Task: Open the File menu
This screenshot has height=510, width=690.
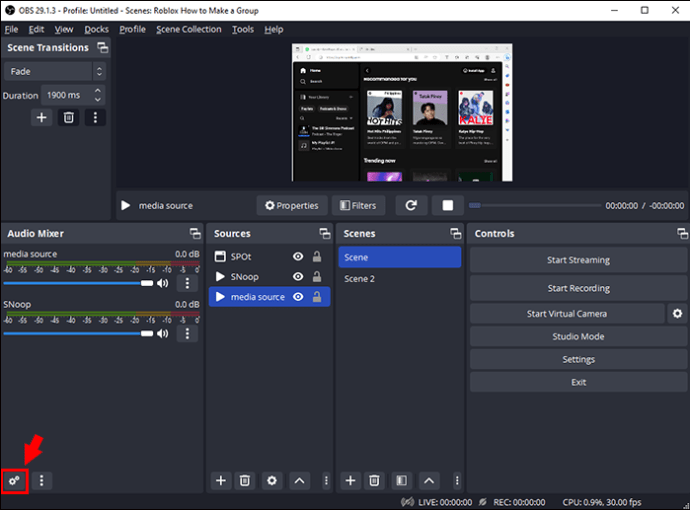Action: coord(11,29)
